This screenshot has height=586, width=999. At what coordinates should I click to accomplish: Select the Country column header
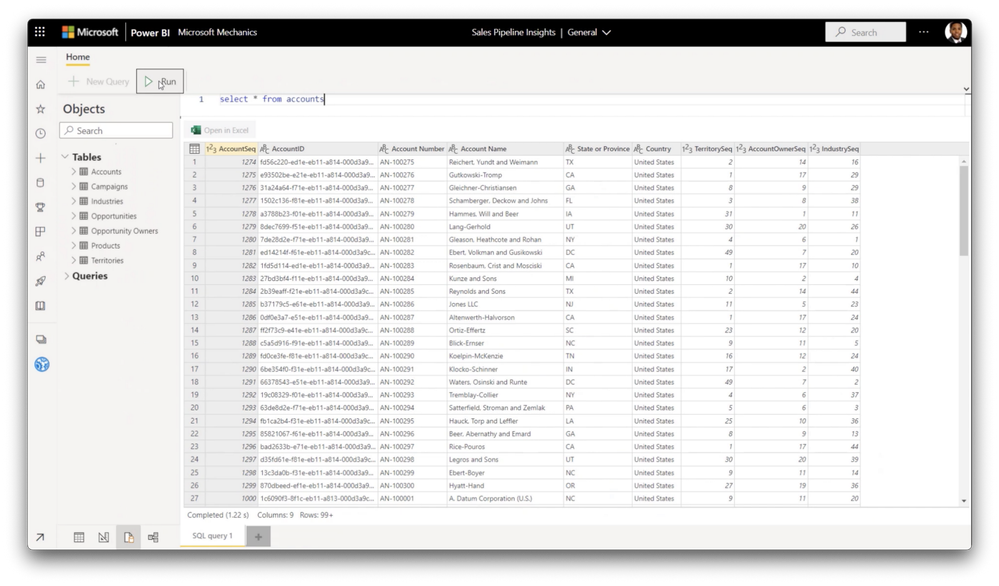(656, 149)
